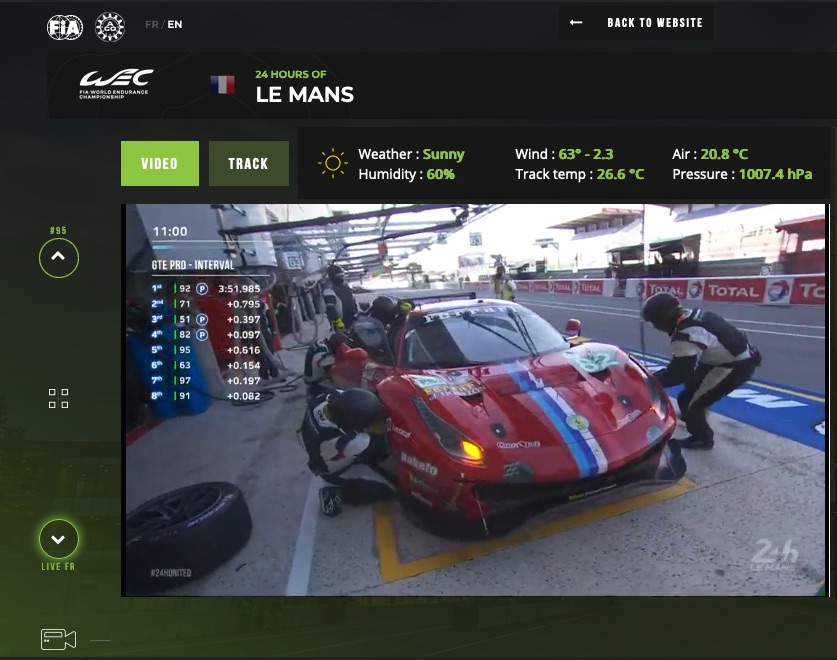Image resolution: width=837 pixels, height=660 pixels.
Task: Click the FIA logo icon
Action: coord(65,27)
